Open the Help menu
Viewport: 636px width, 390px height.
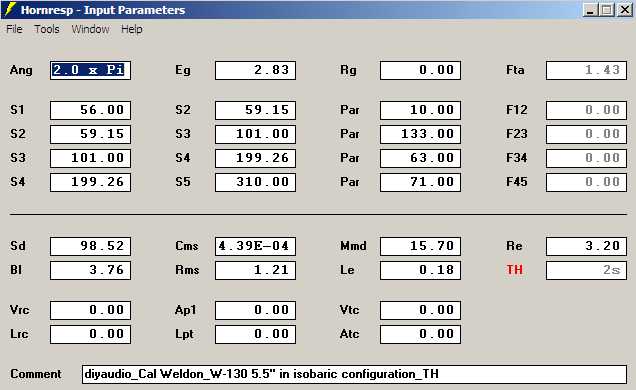(132, 29)
